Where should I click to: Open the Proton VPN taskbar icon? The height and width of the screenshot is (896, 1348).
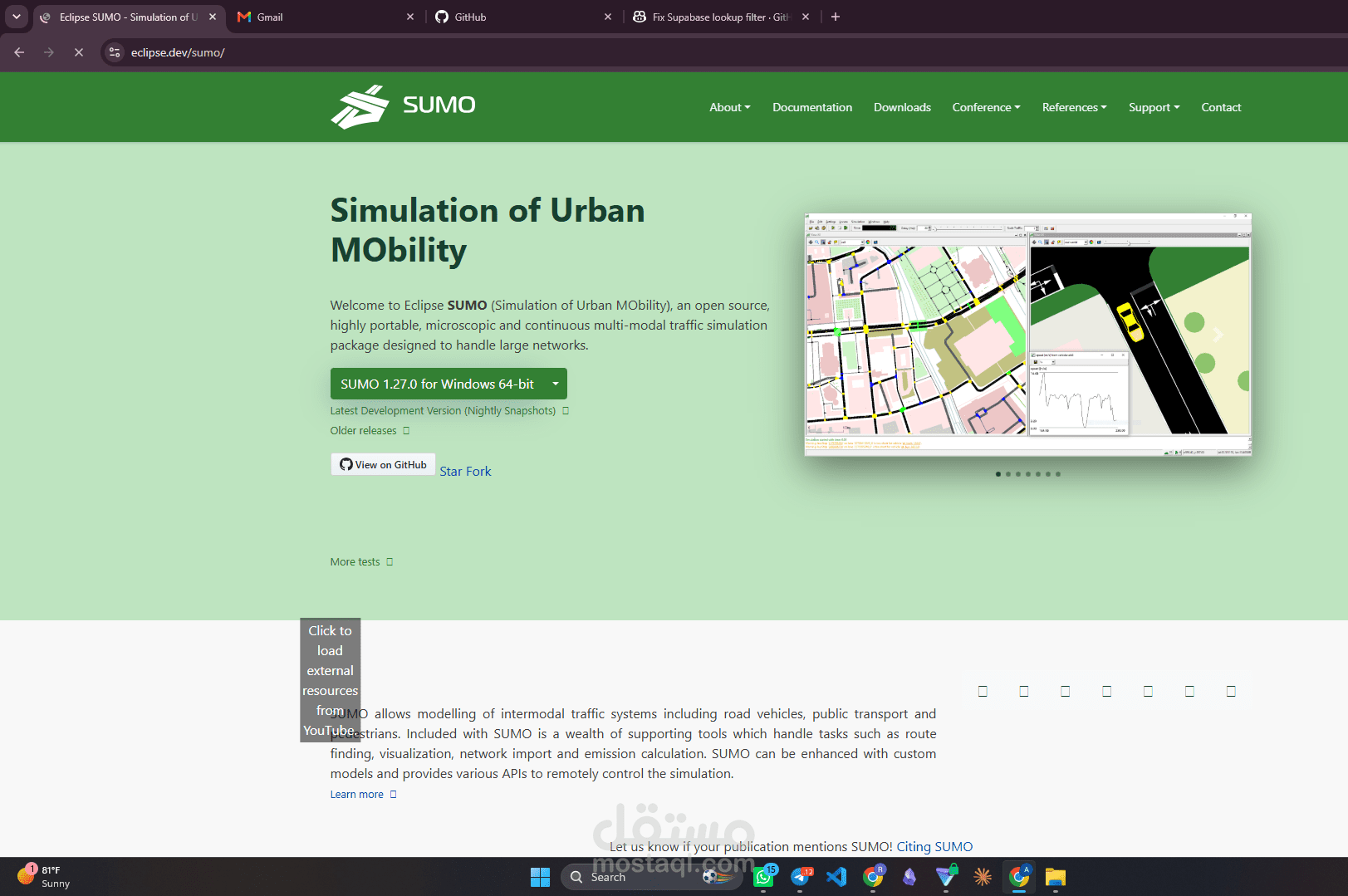click(946, 877)
